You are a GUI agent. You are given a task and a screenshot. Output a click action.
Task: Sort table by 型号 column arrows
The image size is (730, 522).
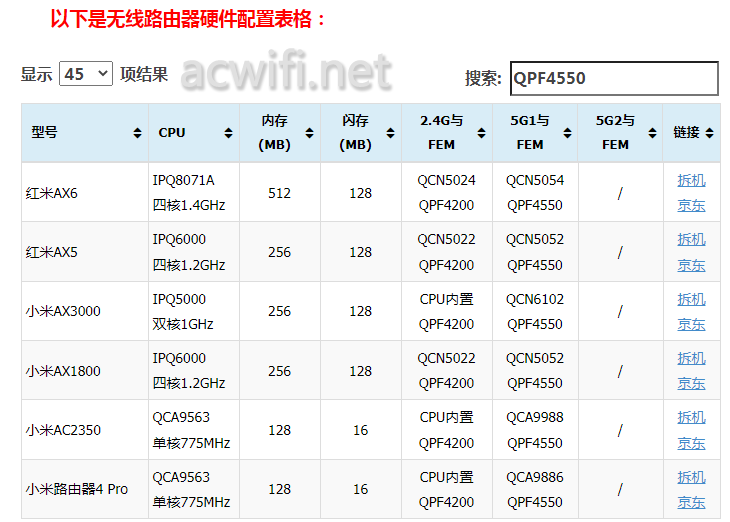click(137, 133)
